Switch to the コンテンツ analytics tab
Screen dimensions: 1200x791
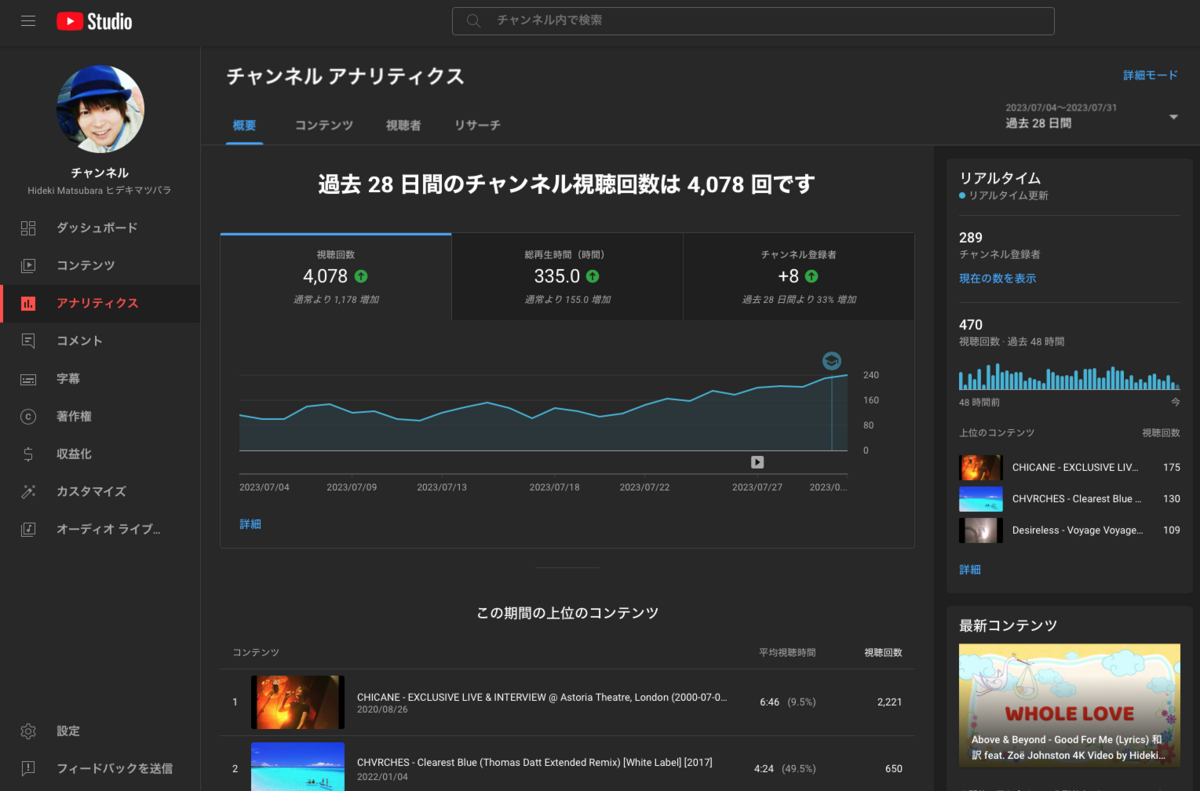(324, 125)
